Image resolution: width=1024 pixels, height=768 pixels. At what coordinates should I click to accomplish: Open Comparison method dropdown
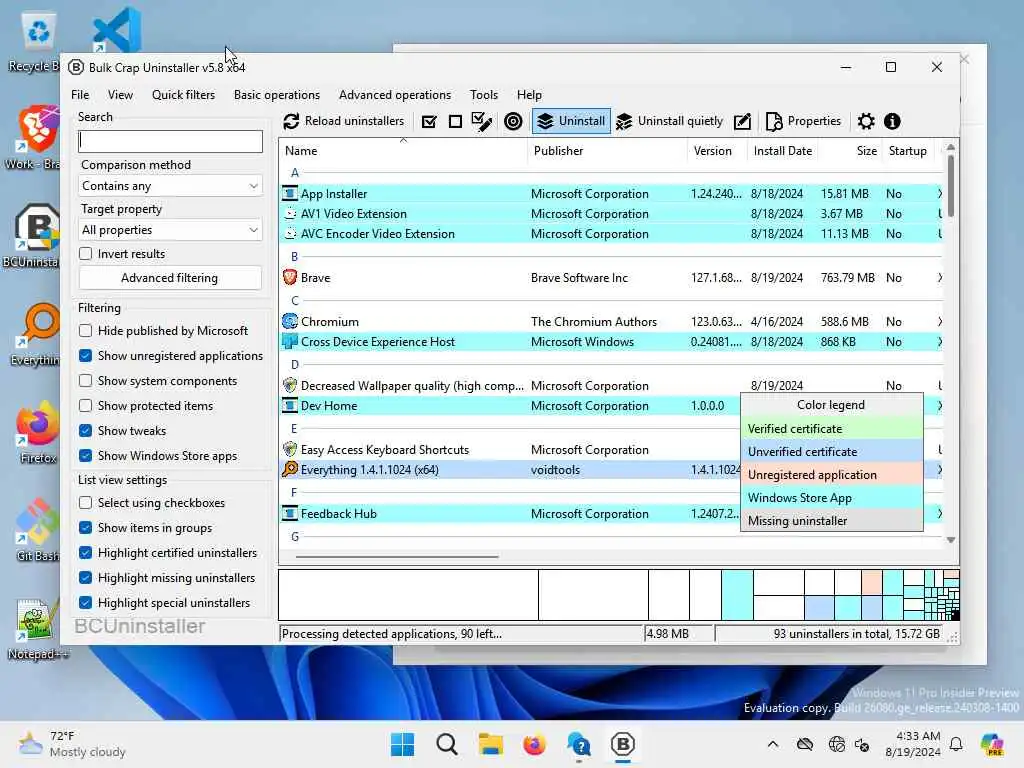170,186
